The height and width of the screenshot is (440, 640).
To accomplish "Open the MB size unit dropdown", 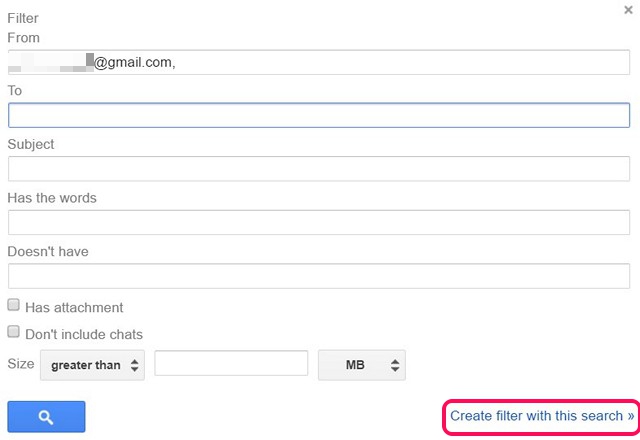I will [362, 365].
